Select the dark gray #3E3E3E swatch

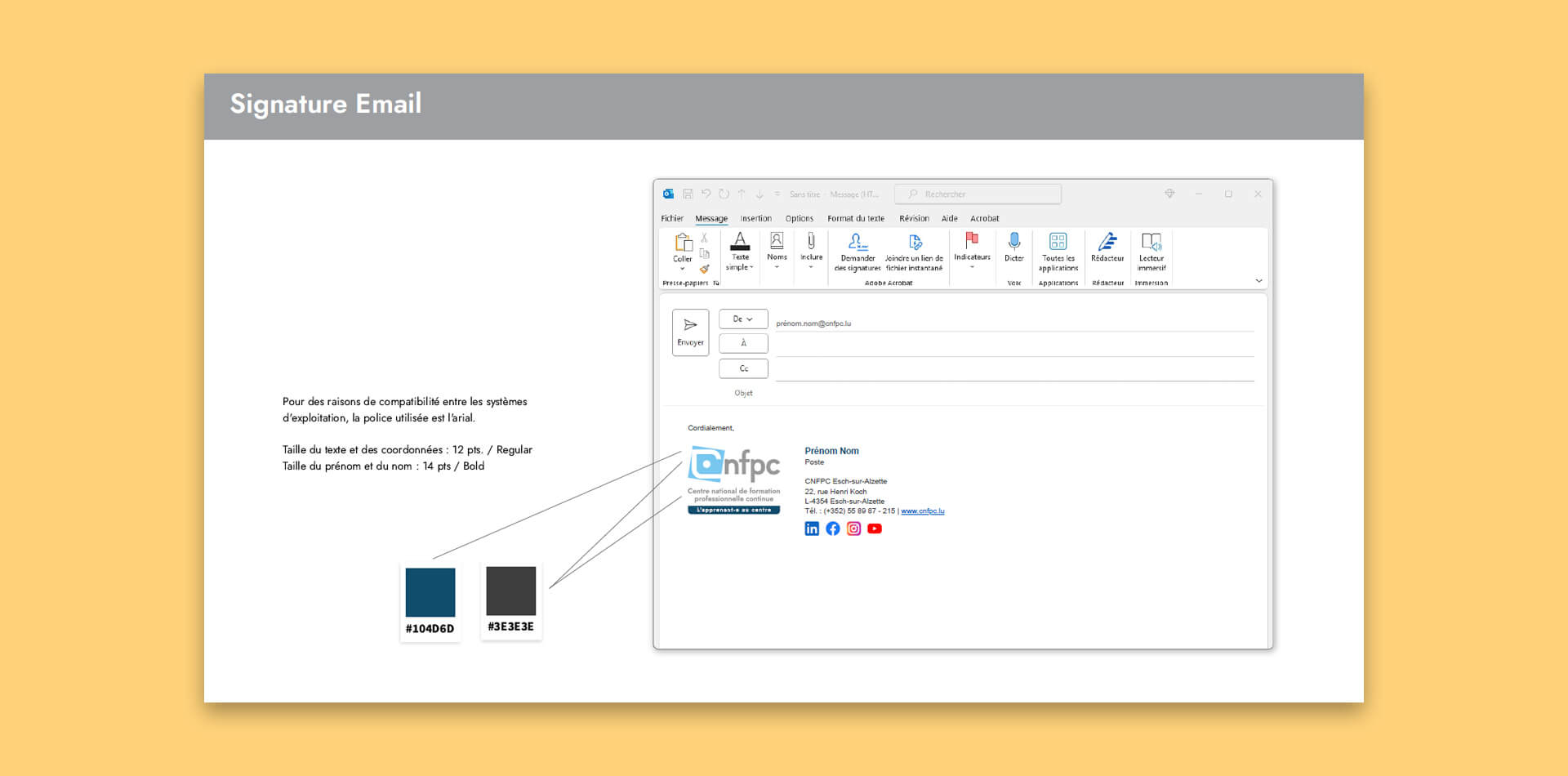click(511, 591)
